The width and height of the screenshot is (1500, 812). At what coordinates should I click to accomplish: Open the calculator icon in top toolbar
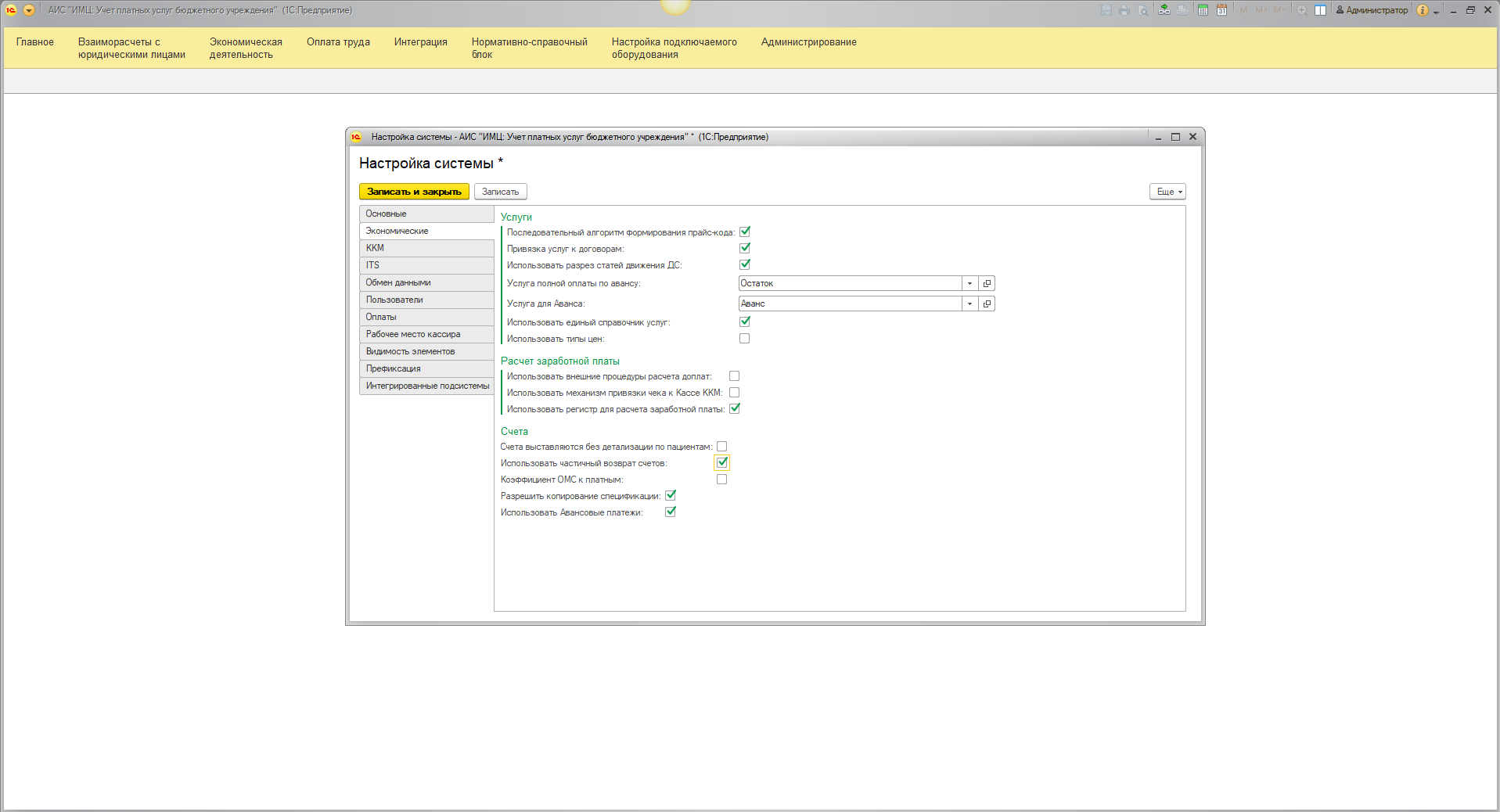point(1203,10)
